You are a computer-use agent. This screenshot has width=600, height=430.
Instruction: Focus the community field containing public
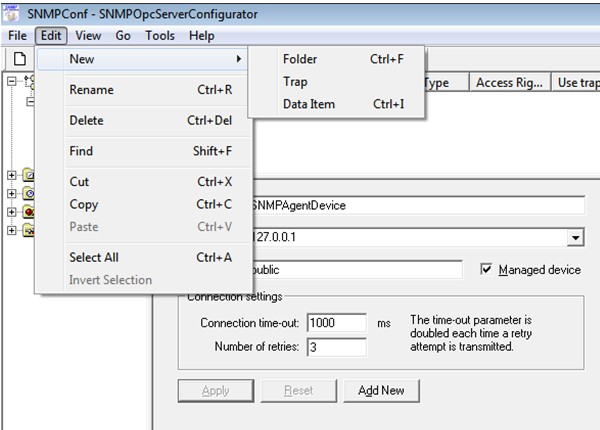[357, 270]
